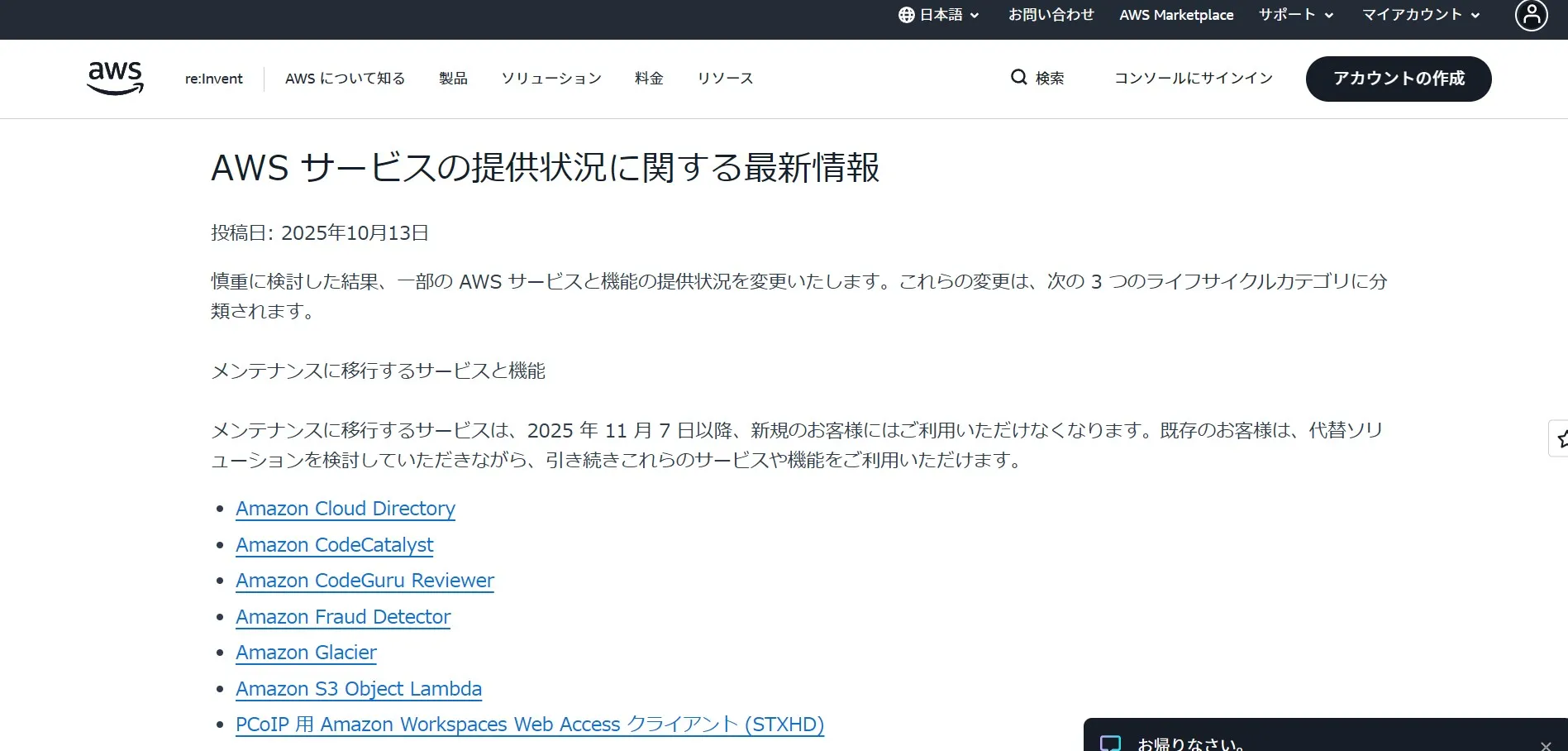The height and width of the screenshot is (751, 1568).
Task: Open the search magnifier icon
Action: (1018, 77)
